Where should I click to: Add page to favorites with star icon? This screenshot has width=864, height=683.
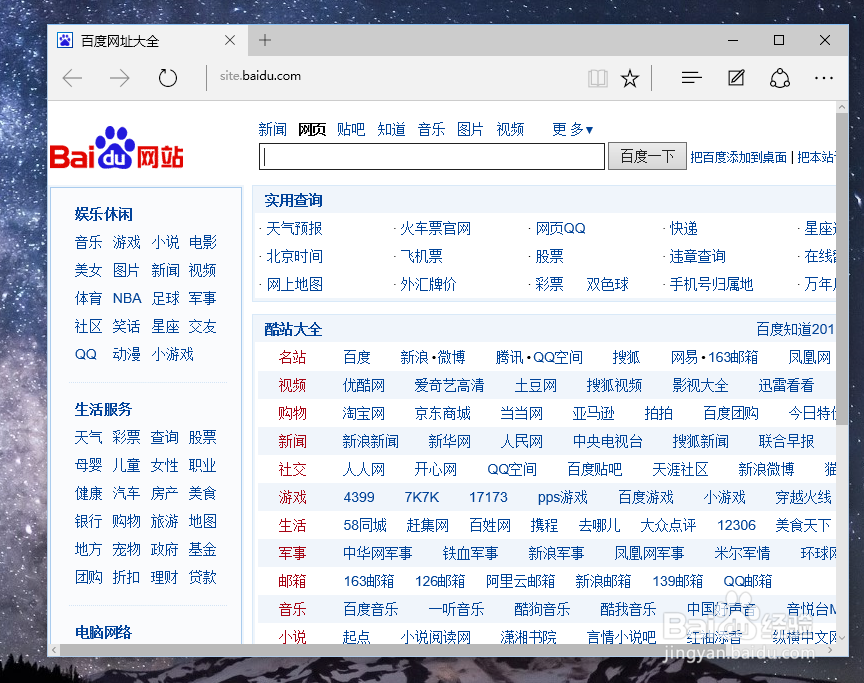pyautogui.click(x=630, y=78)
